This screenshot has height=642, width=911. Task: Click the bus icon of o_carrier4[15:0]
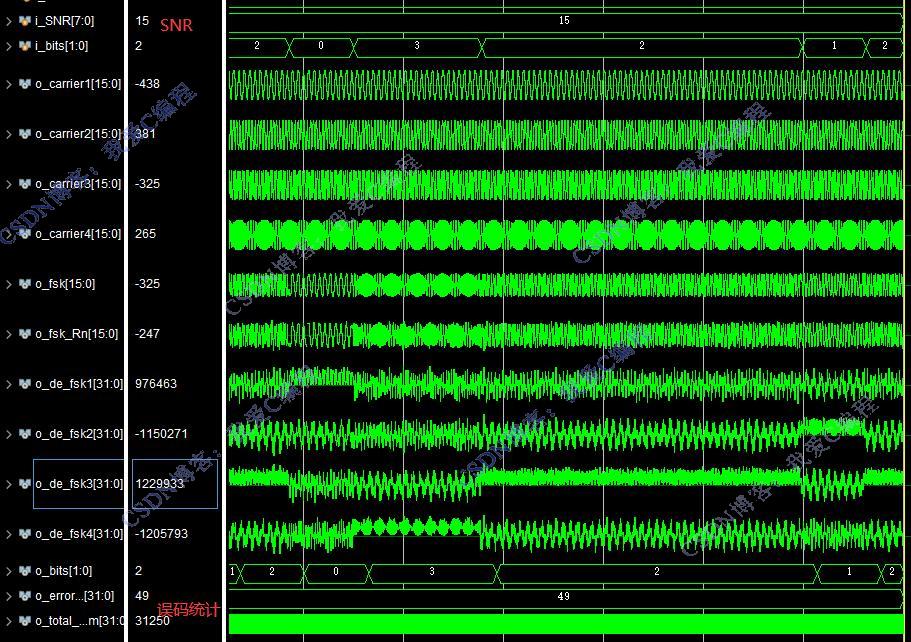pyautogui.click(x=24, y=234)
